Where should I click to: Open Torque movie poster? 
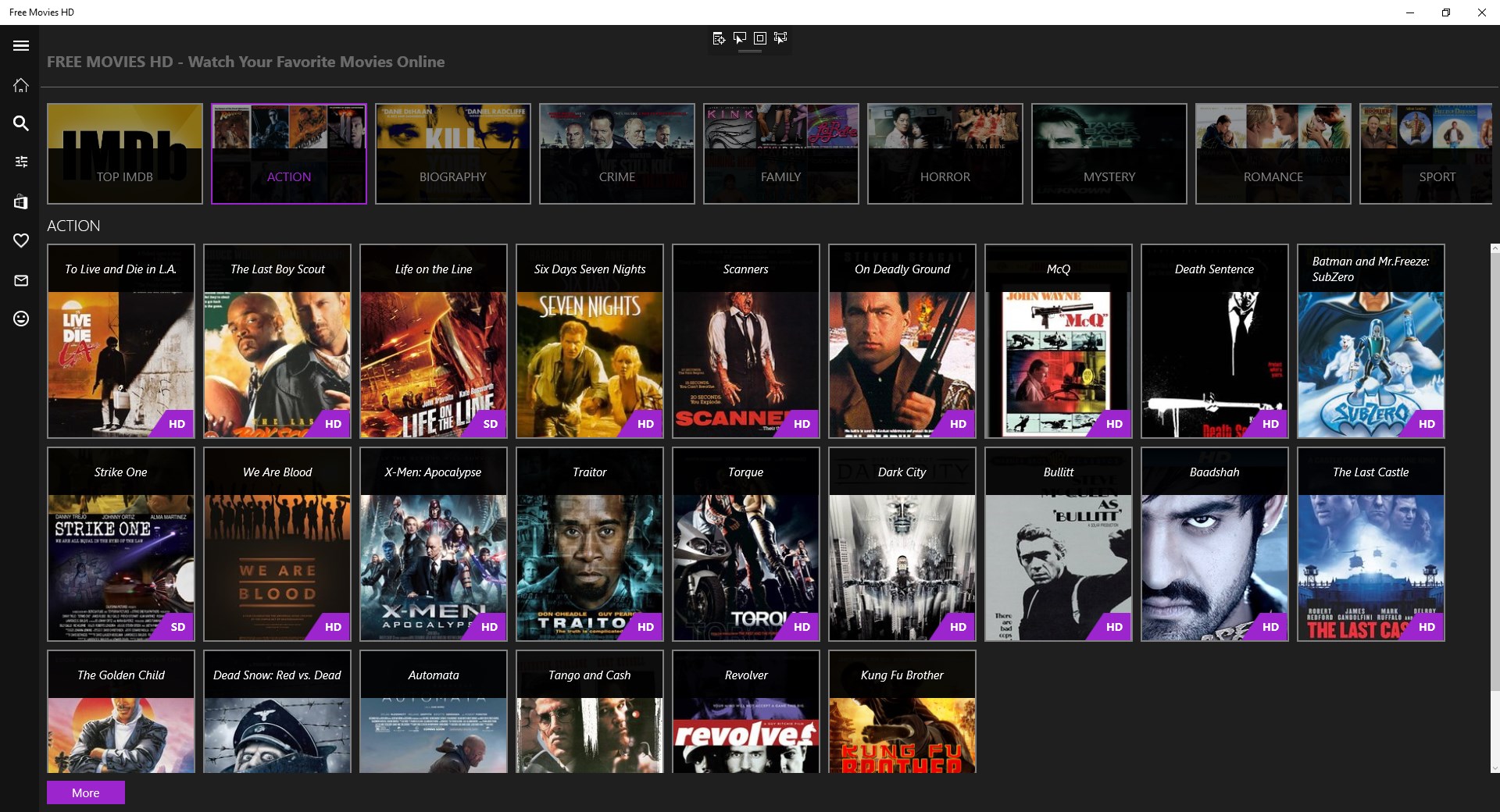(746, 544)
